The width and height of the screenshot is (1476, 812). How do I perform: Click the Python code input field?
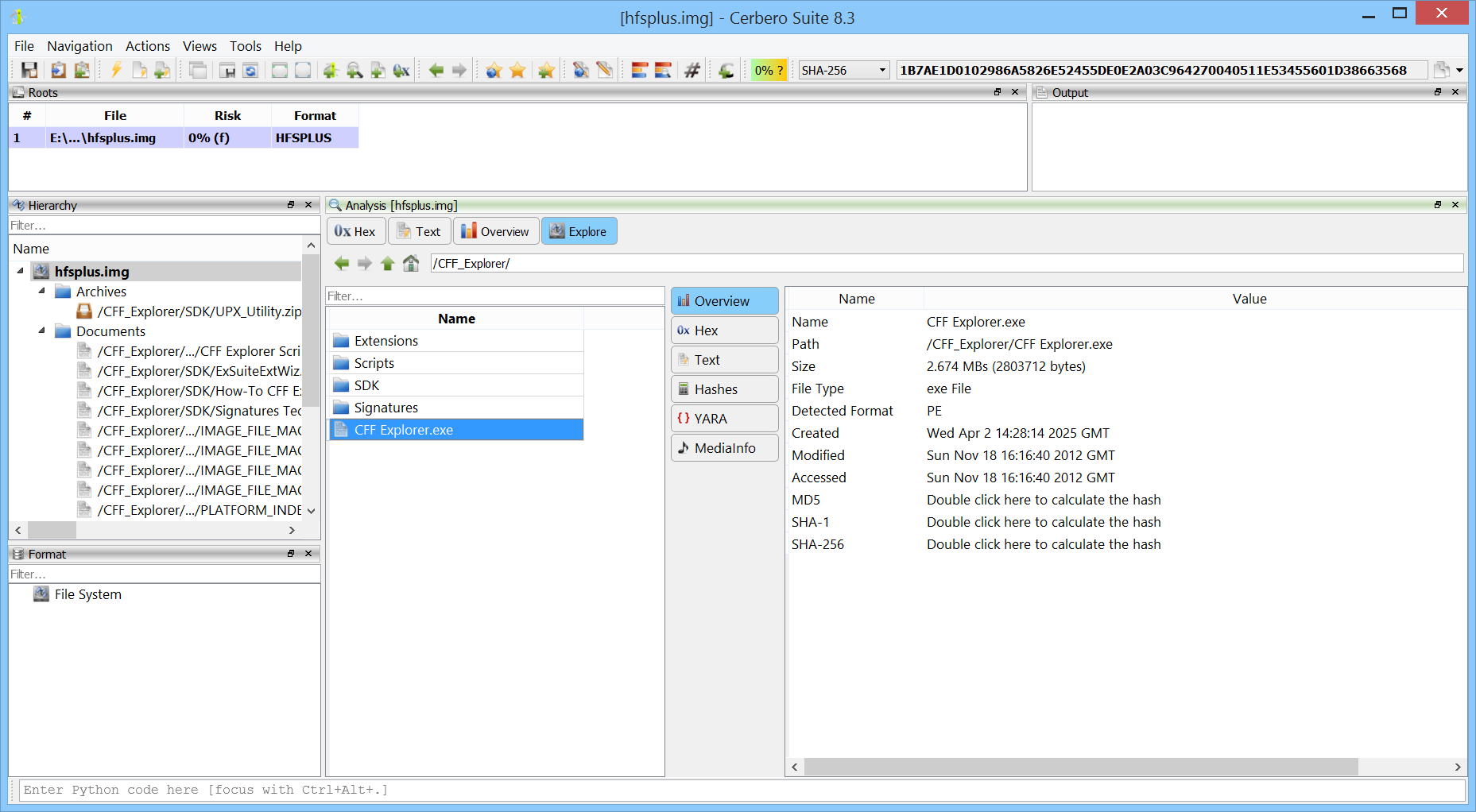click(742, 790)
